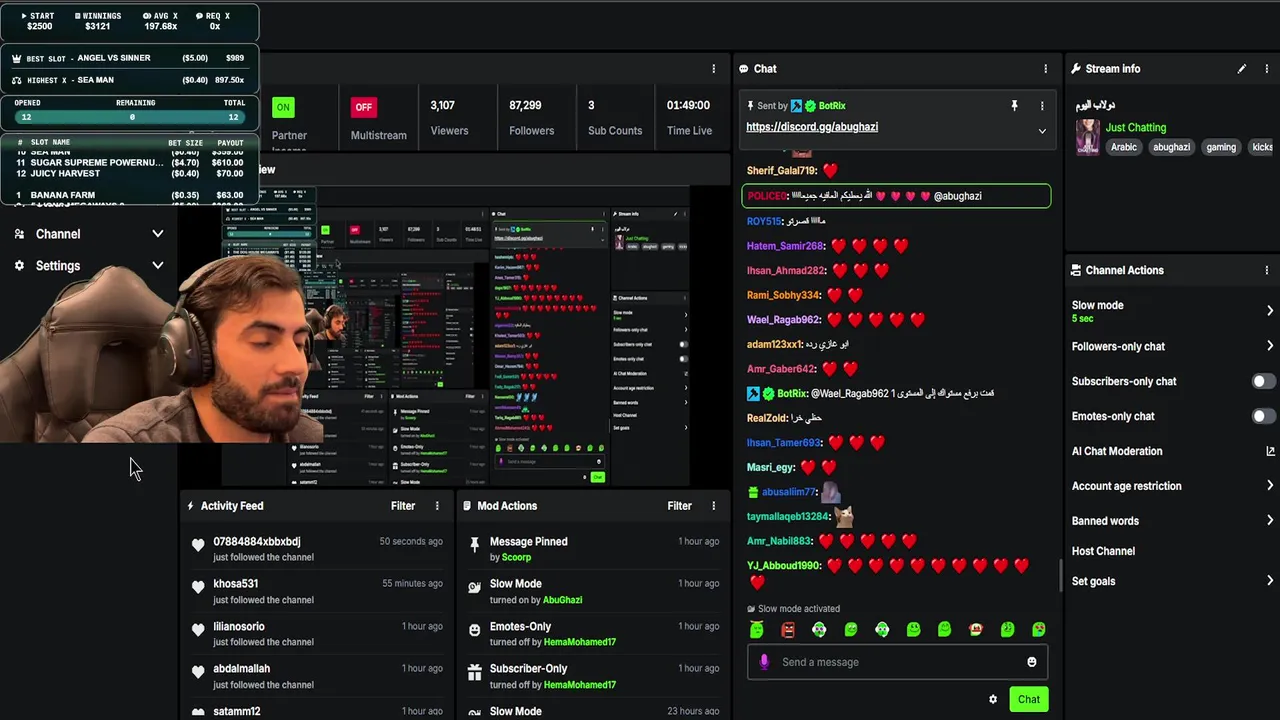Open the Mod Actions three-dot menu
Image resolution: width=1280 pixels, height=720 pixels.
coord(713,506)
